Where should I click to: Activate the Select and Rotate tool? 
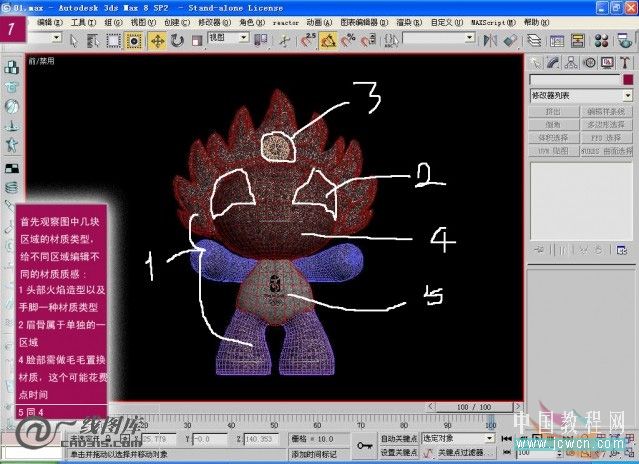click(x=177, y=40)
